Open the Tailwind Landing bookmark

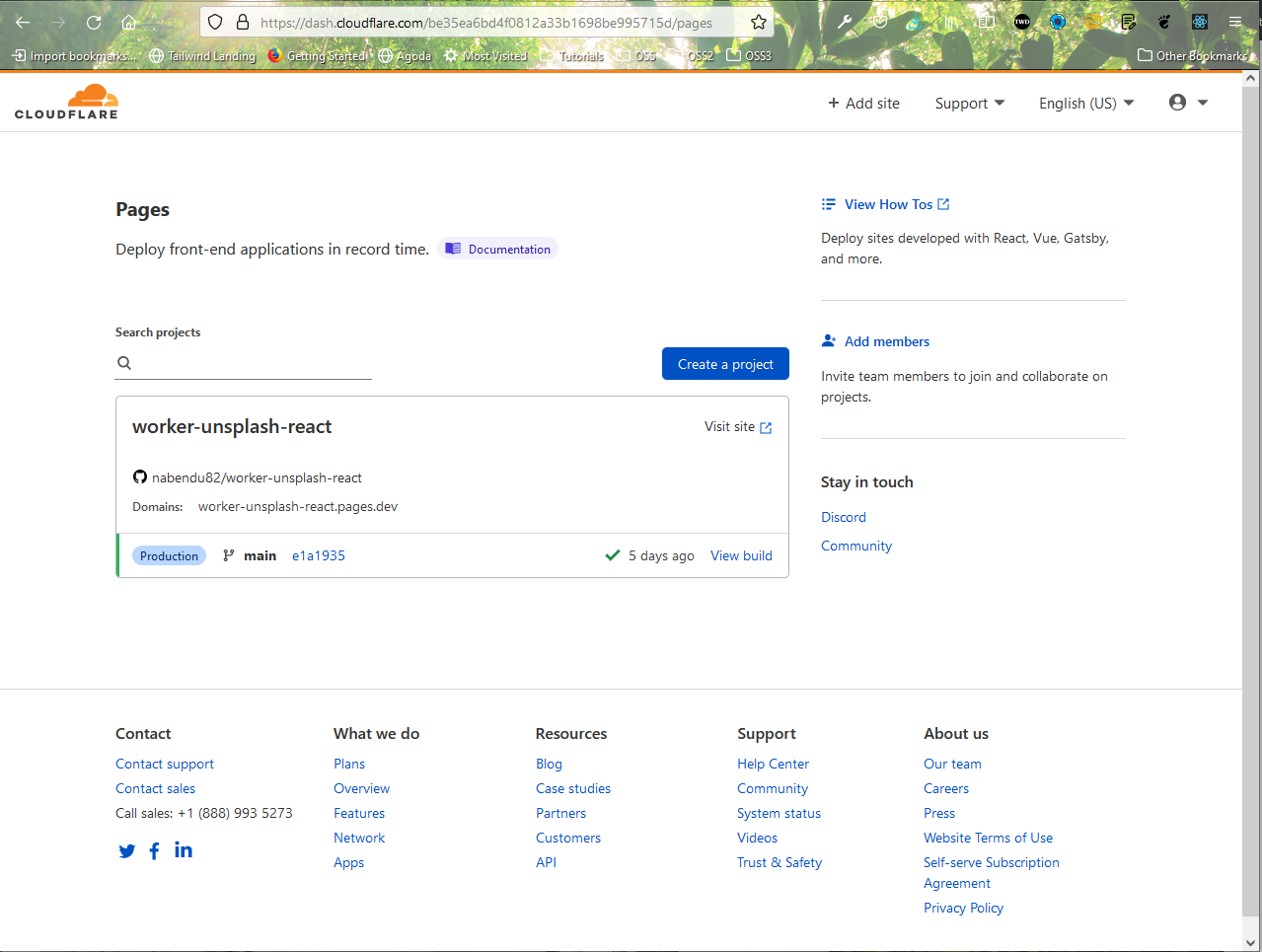click(202, 56)
